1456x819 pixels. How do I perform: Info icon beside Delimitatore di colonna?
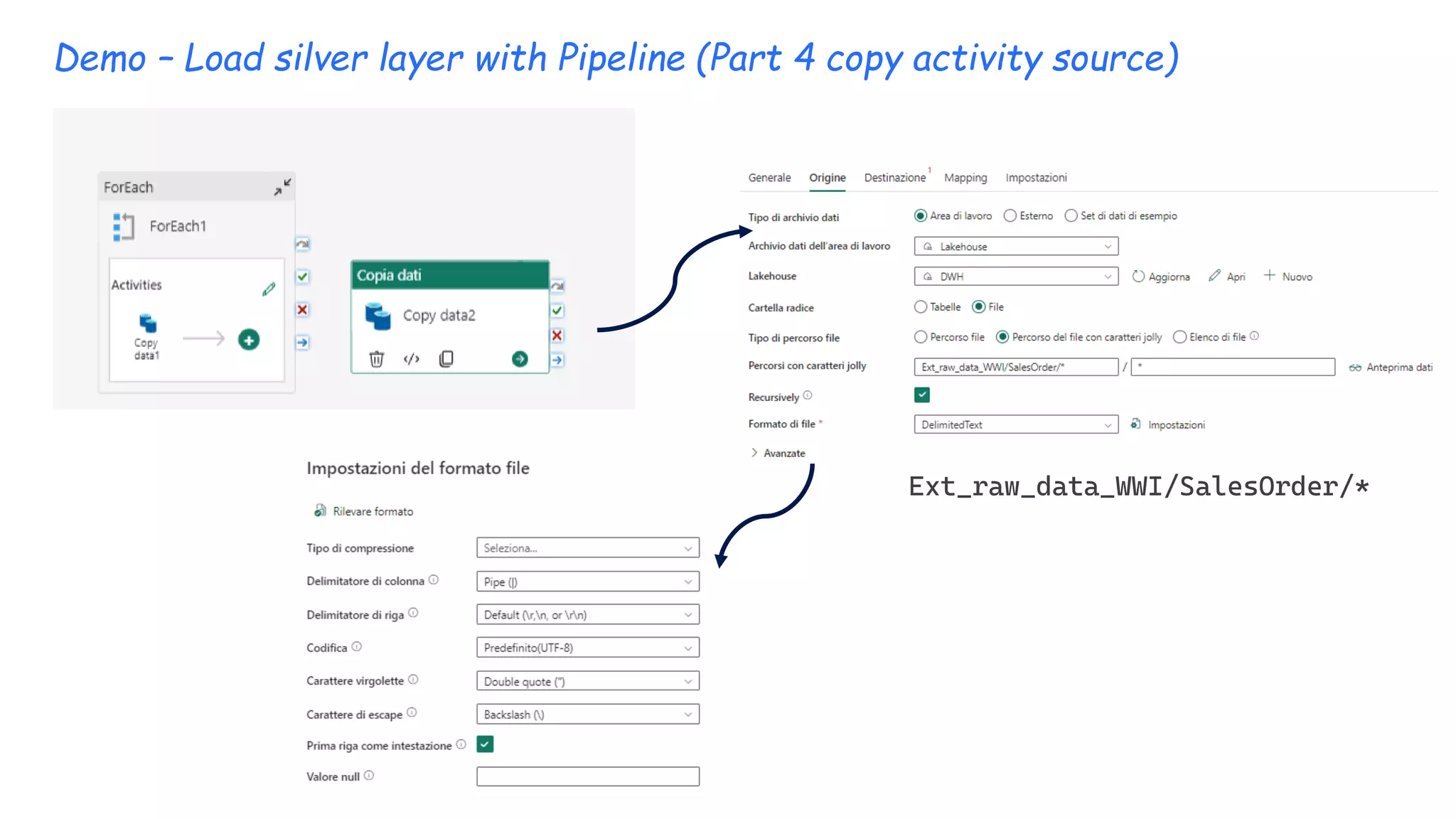tap(434, 580)
